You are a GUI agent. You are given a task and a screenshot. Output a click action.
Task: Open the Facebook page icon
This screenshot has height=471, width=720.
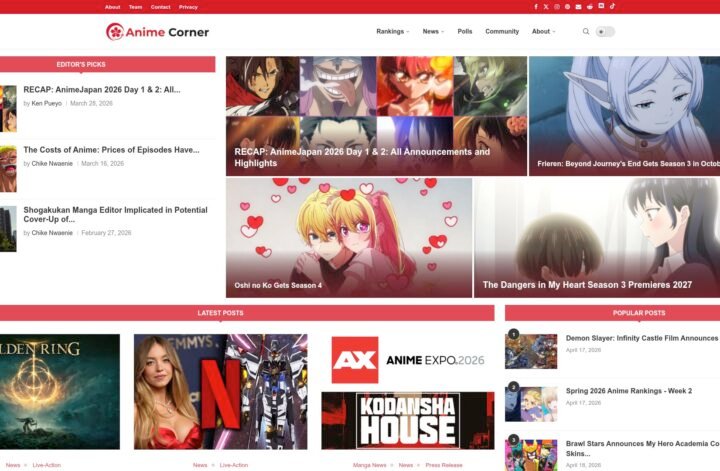(535, 7)
